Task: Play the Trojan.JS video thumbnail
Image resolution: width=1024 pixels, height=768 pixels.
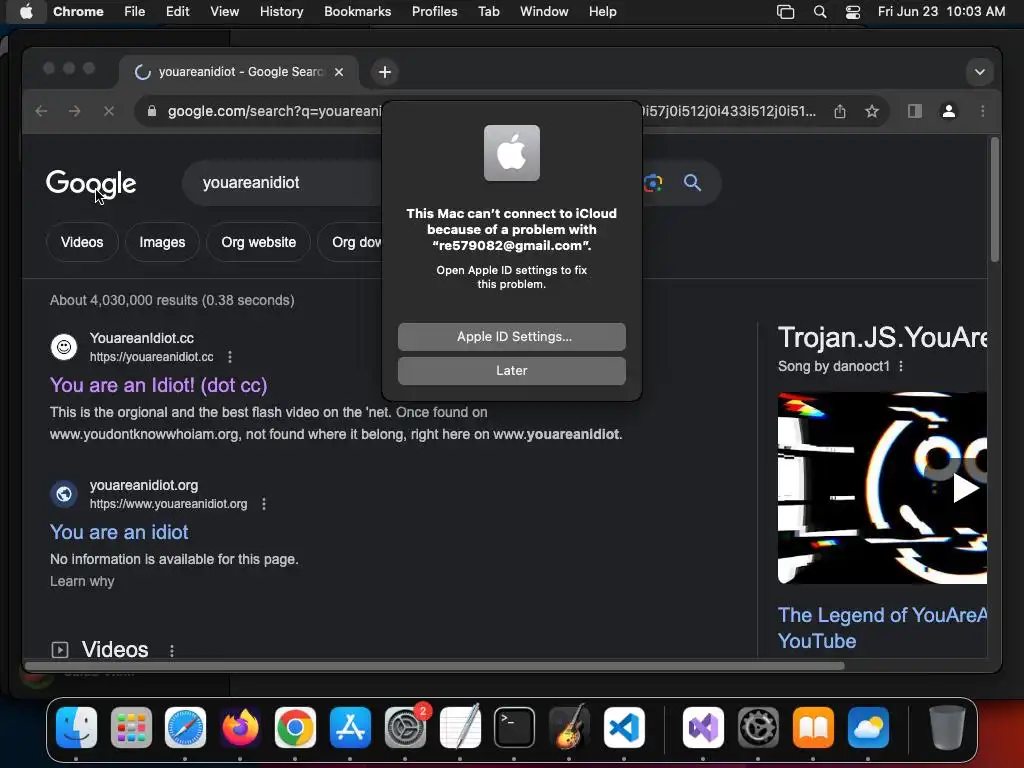Action: pos(882,488)
